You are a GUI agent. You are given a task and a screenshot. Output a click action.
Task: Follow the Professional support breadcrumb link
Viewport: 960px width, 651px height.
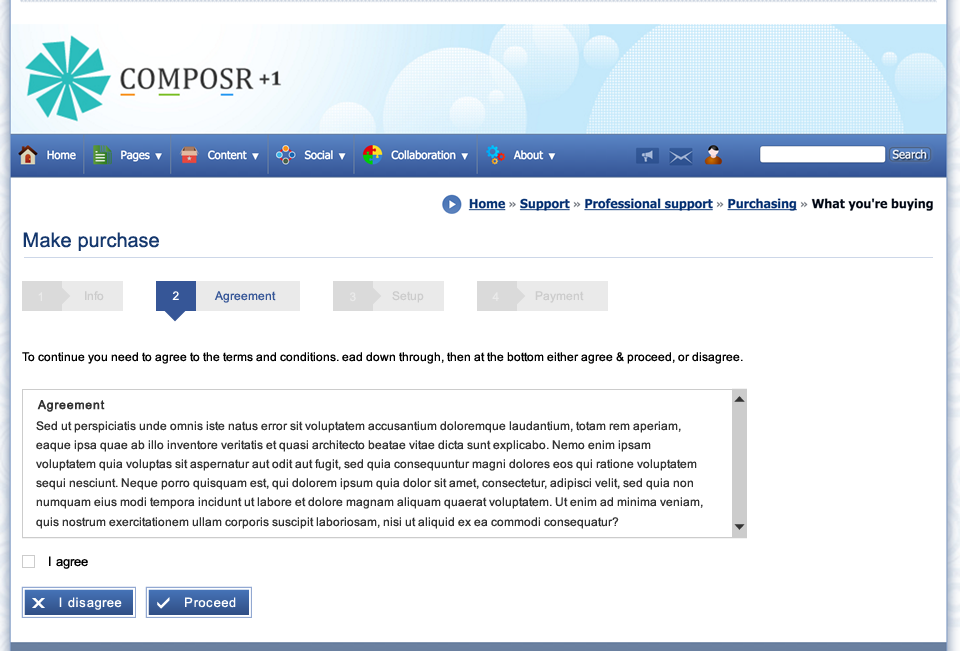pos(648,204)
